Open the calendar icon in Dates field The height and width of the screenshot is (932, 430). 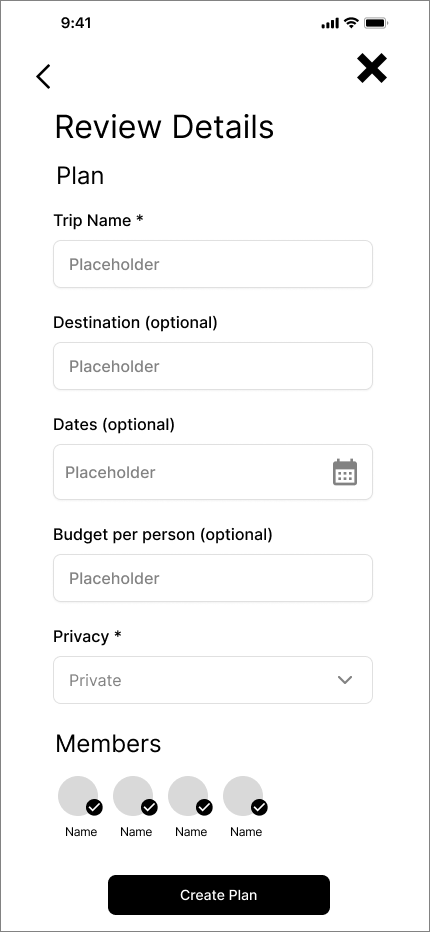pyautogui.click(x=345, y=472)
